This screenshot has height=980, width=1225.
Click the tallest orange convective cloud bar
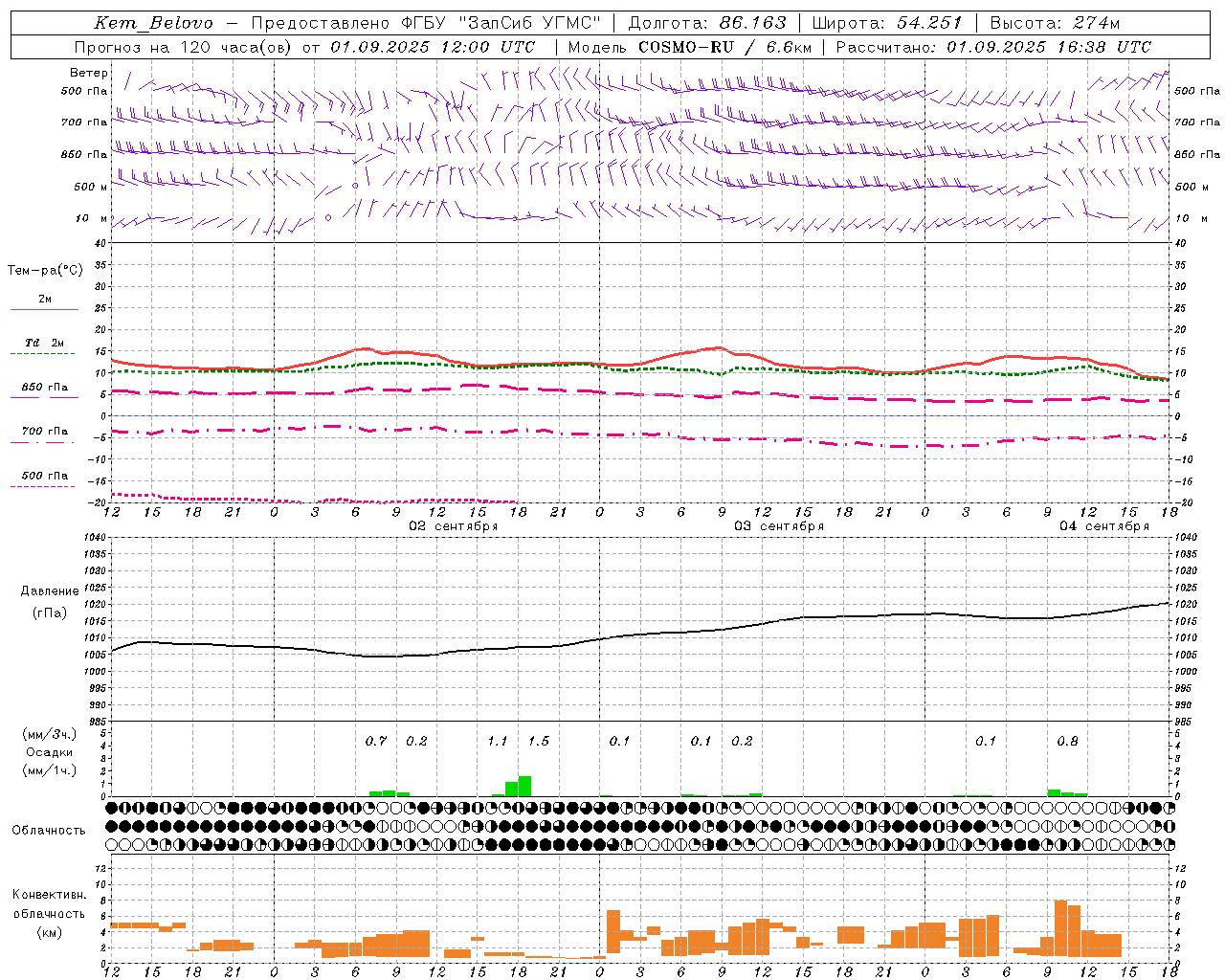(1060, 928)
